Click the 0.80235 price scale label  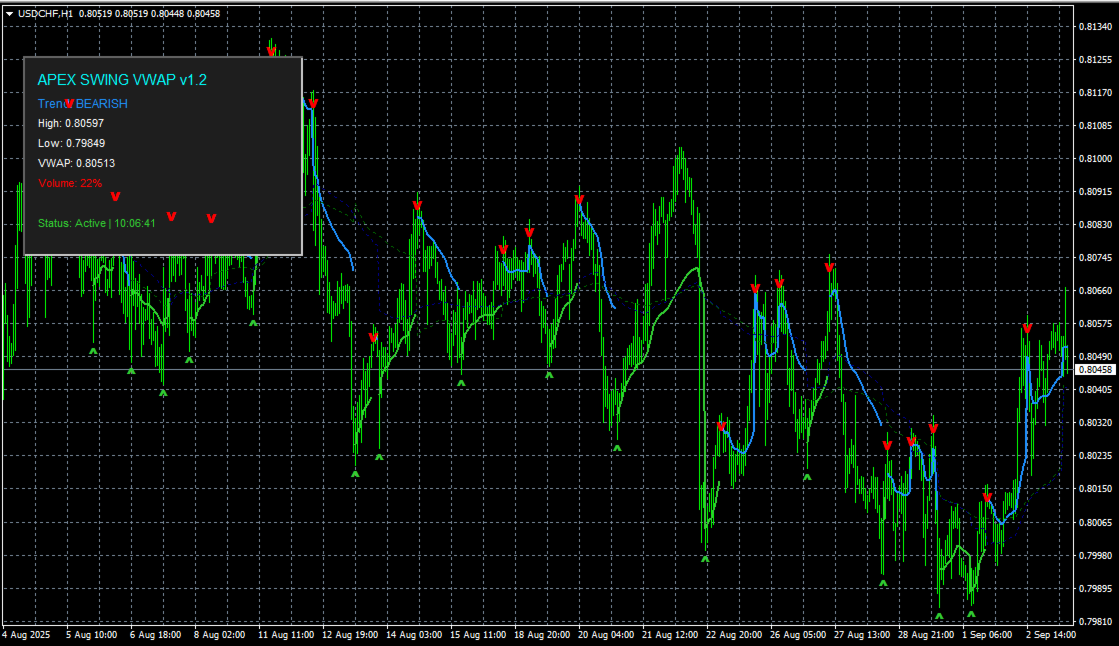tap(1095, 455)
